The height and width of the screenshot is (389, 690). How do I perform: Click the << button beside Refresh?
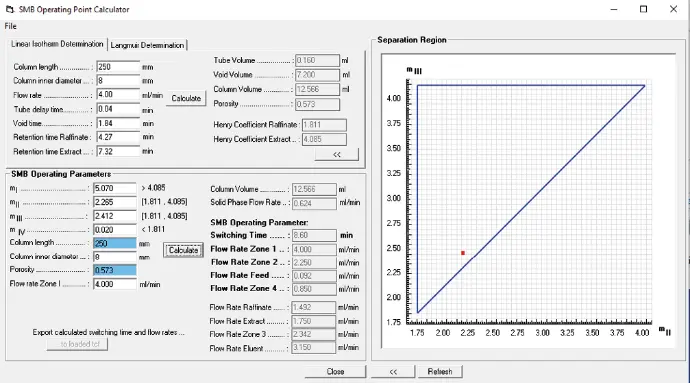tap(393, 372)
